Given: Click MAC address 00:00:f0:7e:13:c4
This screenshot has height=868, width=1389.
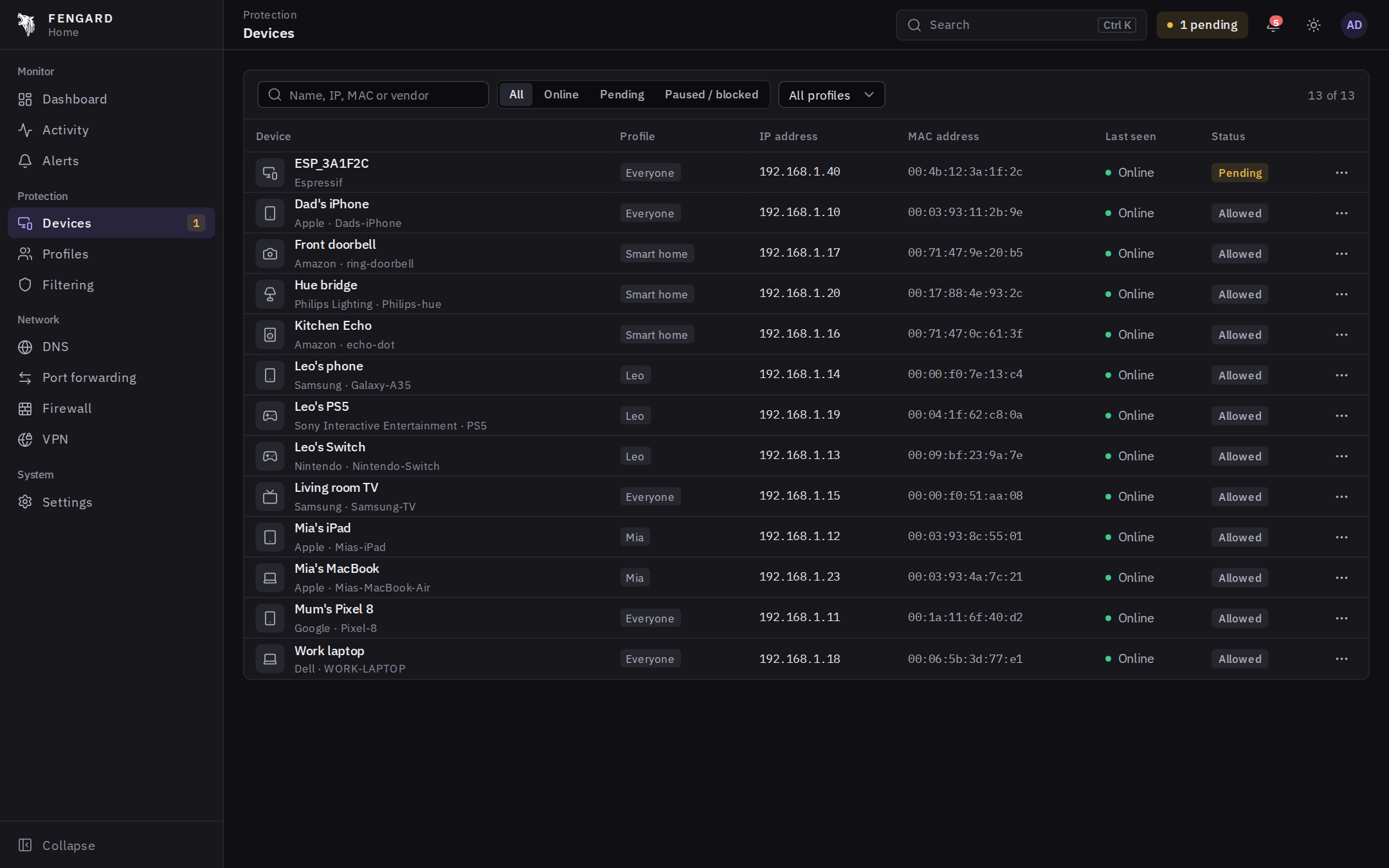Looking at the screenshot, I should (x=965, y=374).
